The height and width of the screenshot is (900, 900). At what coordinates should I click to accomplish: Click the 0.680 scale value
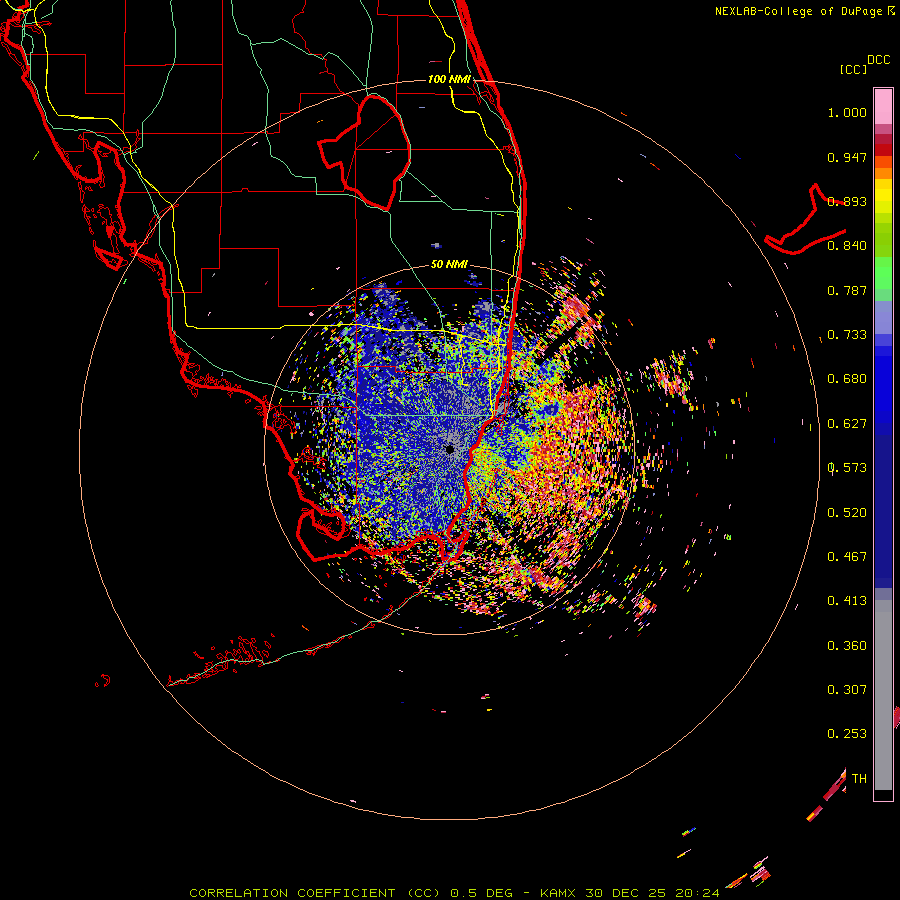(x=847, y=379)
